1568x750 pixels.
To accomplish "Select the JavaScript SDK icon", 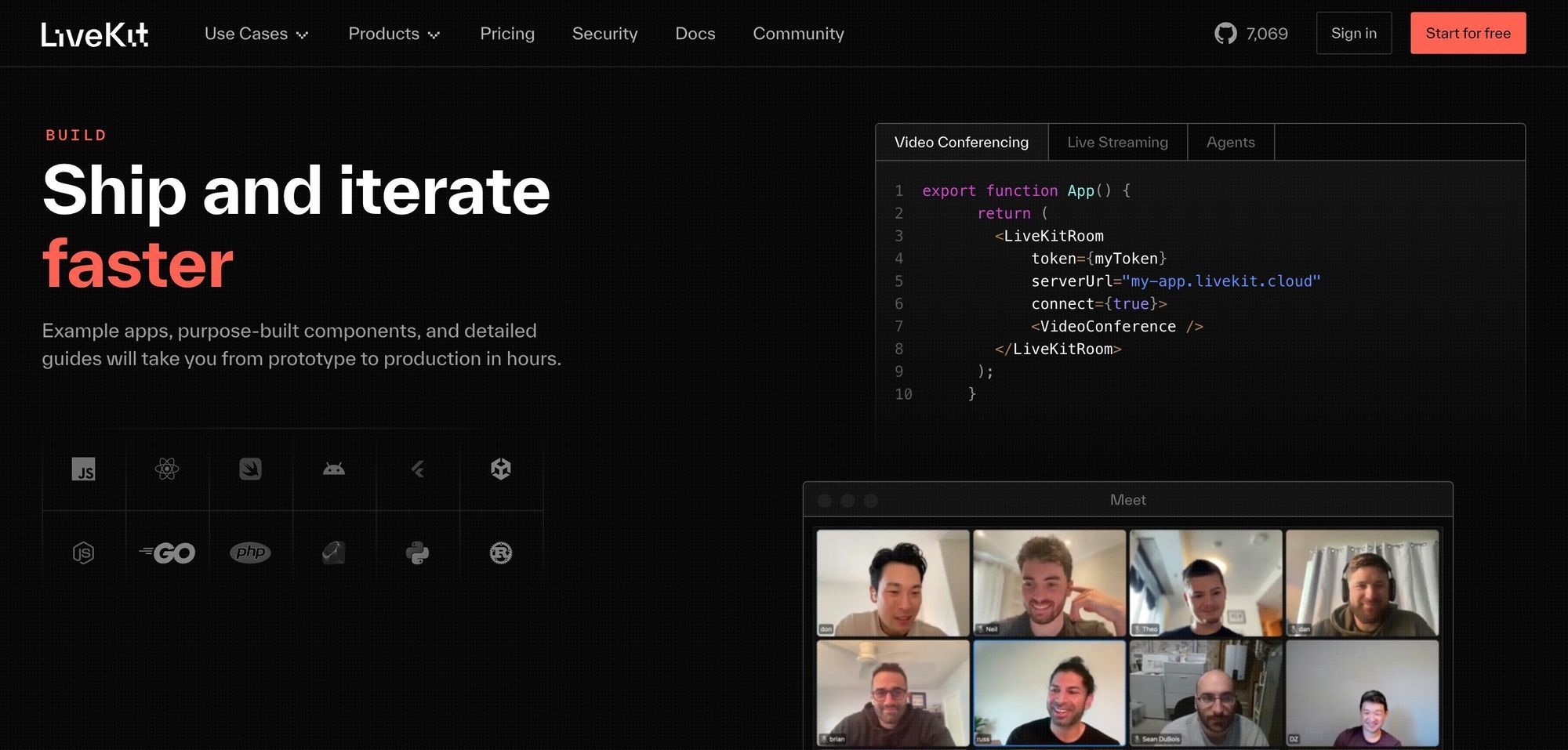I will pos(84,469).
